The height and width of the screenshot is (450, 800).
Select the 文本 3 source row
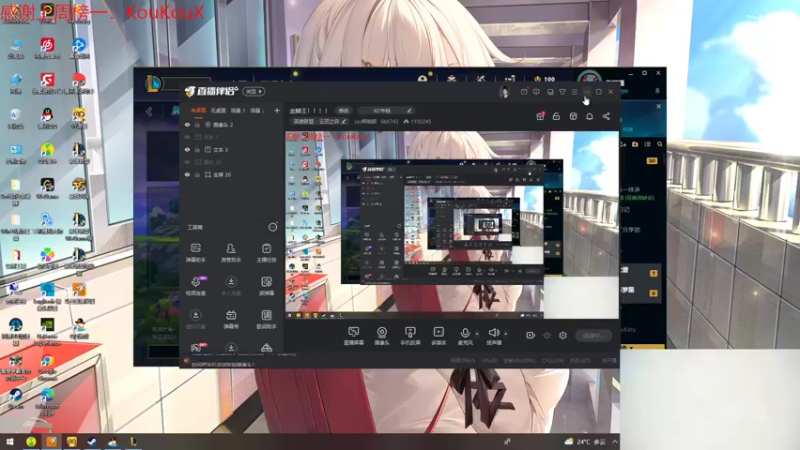pyautogui.click(x=230, y=149)
